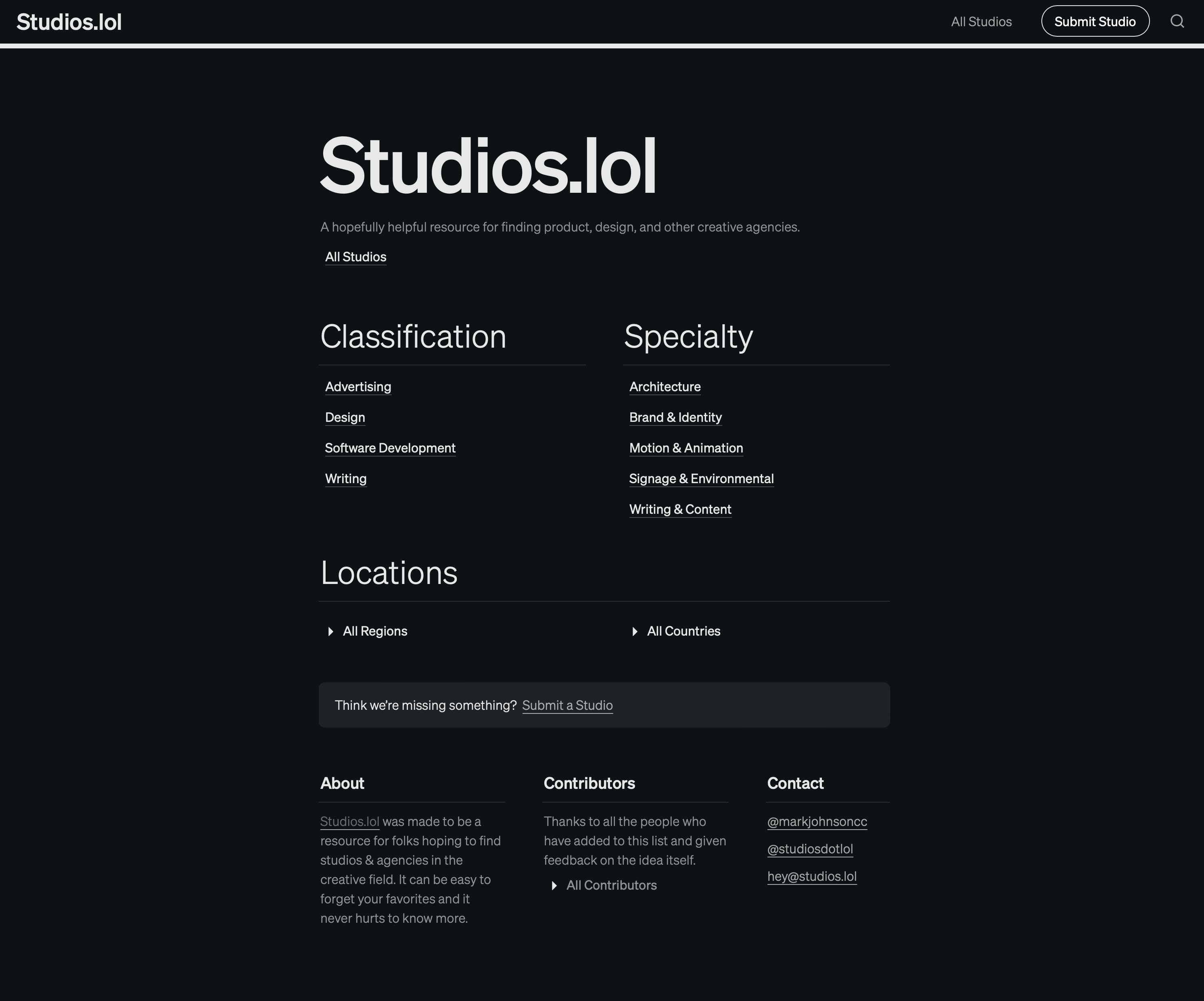Click the All Studios link under the tagline
The width and height of the screenshot is (1204, 1001).
click(355, 257)
